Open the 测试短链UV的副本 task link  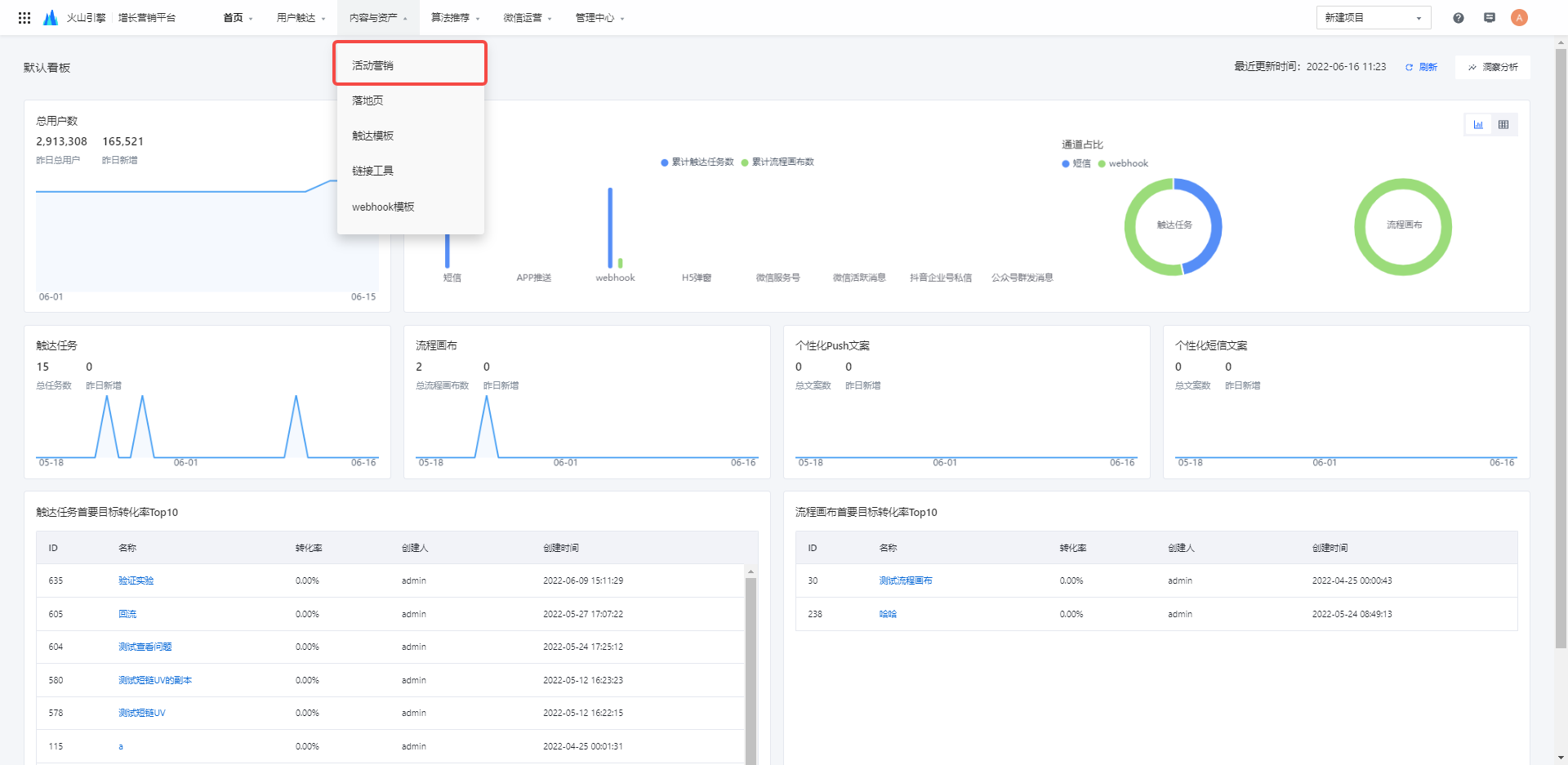154,680
